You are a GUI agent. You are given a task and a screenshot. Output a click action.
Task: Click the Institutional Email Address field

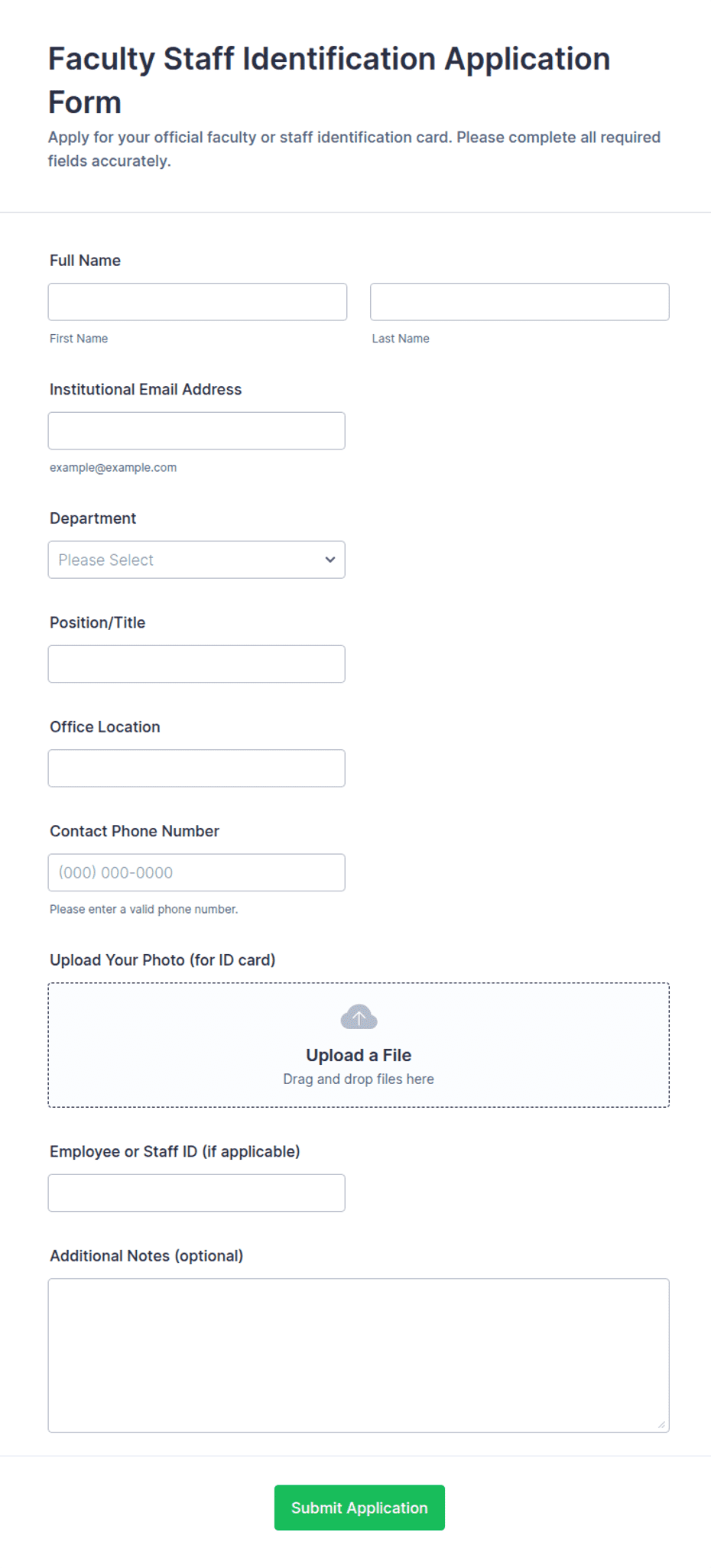pos(196,430)
